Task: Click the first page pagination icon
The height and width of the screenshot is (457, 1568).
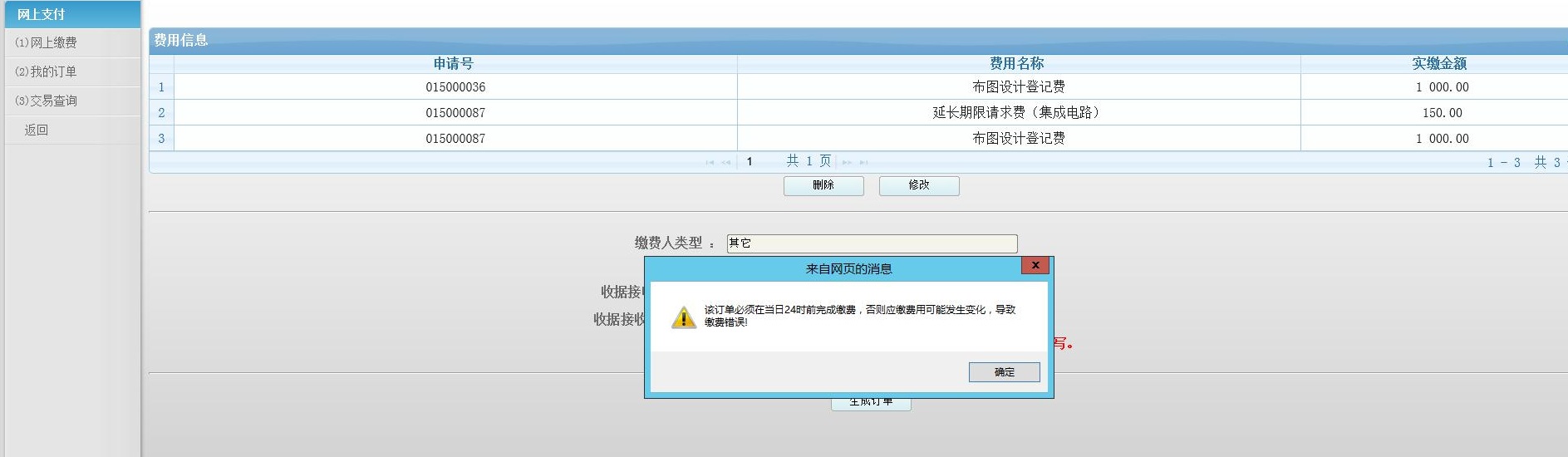Action: [x=710, y=163]
